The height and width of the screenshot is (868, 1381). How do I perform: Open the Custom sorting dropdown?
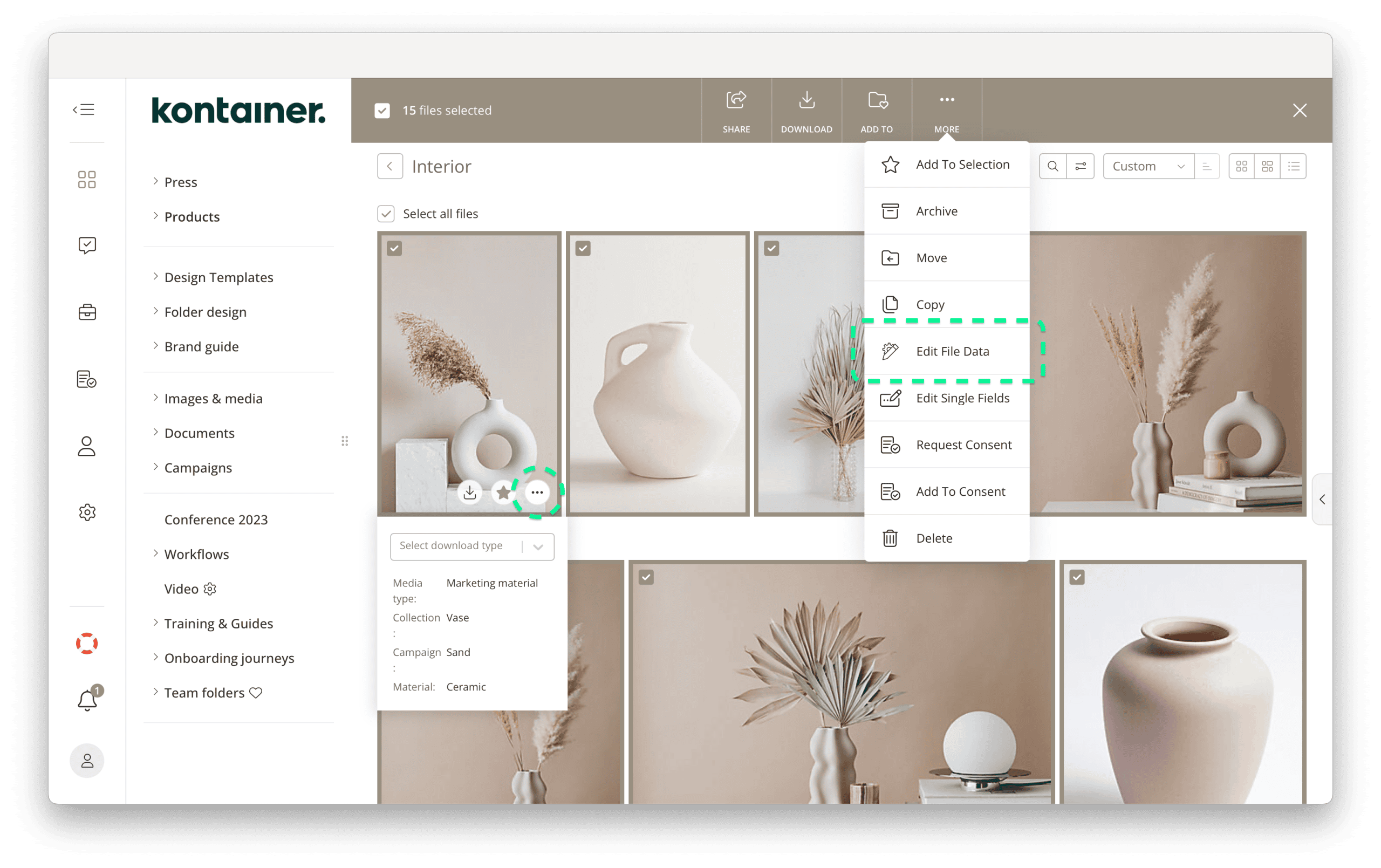1147,166
